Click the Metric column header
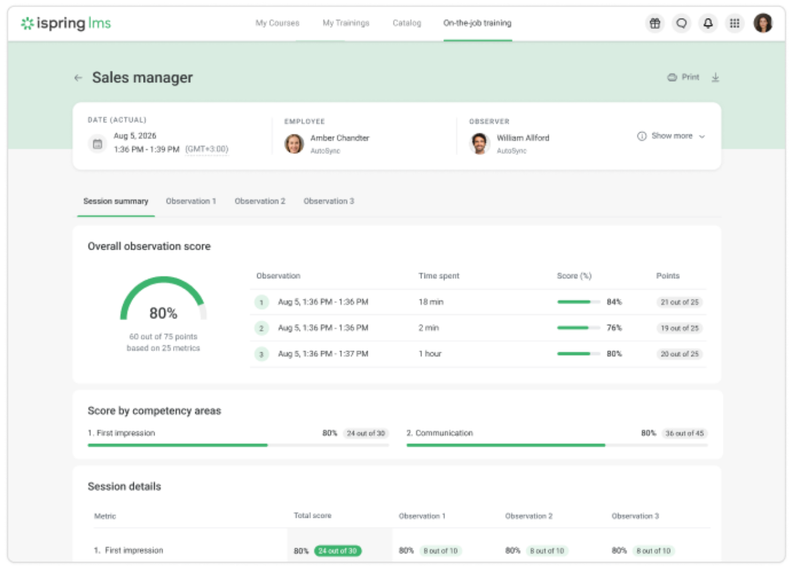792x571 pixels. pos(105,516)
